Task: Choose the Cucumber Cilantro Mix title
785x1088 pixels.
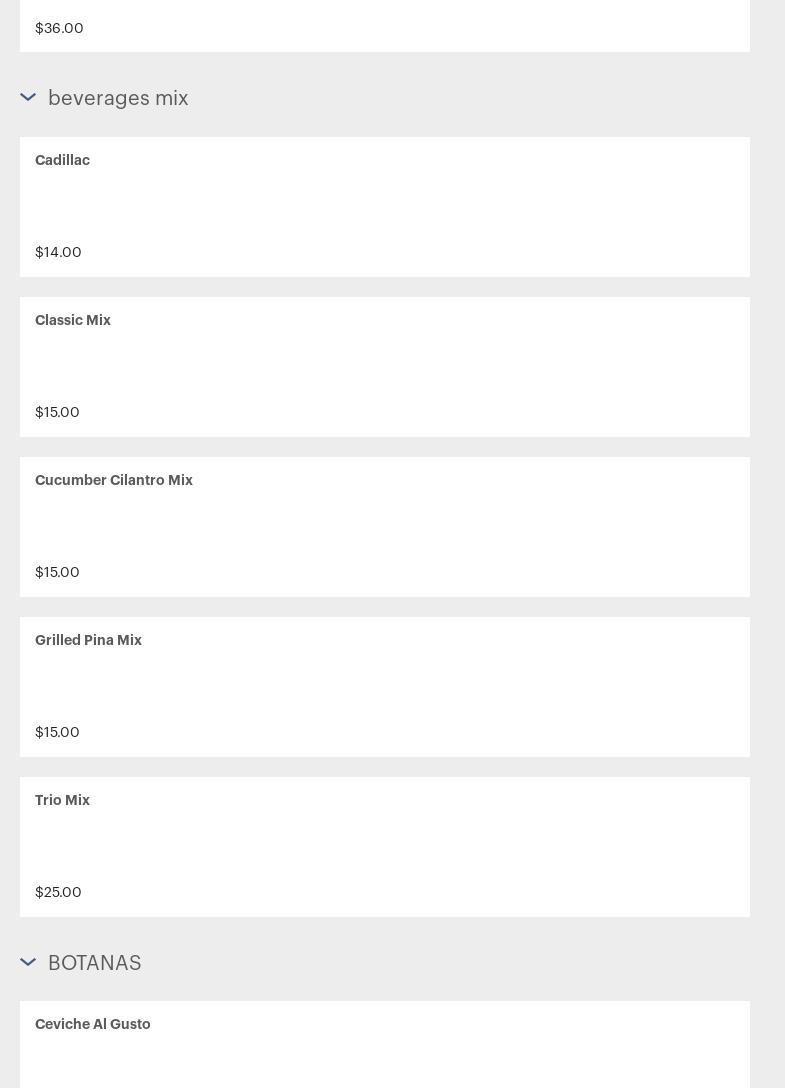Action: (x=114, y=480)
